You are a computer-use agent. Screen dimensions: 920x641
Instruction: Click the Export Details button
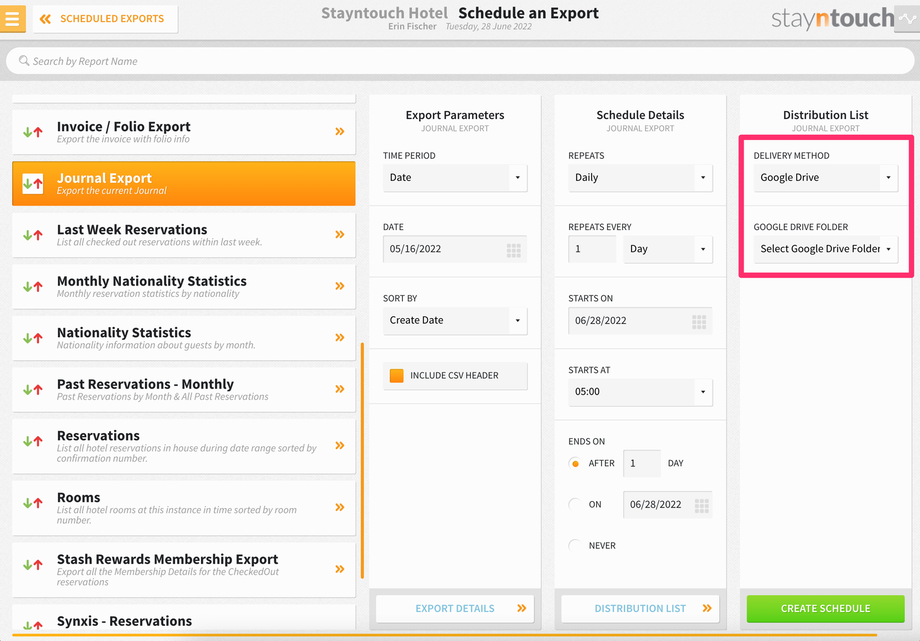point(455,609)
